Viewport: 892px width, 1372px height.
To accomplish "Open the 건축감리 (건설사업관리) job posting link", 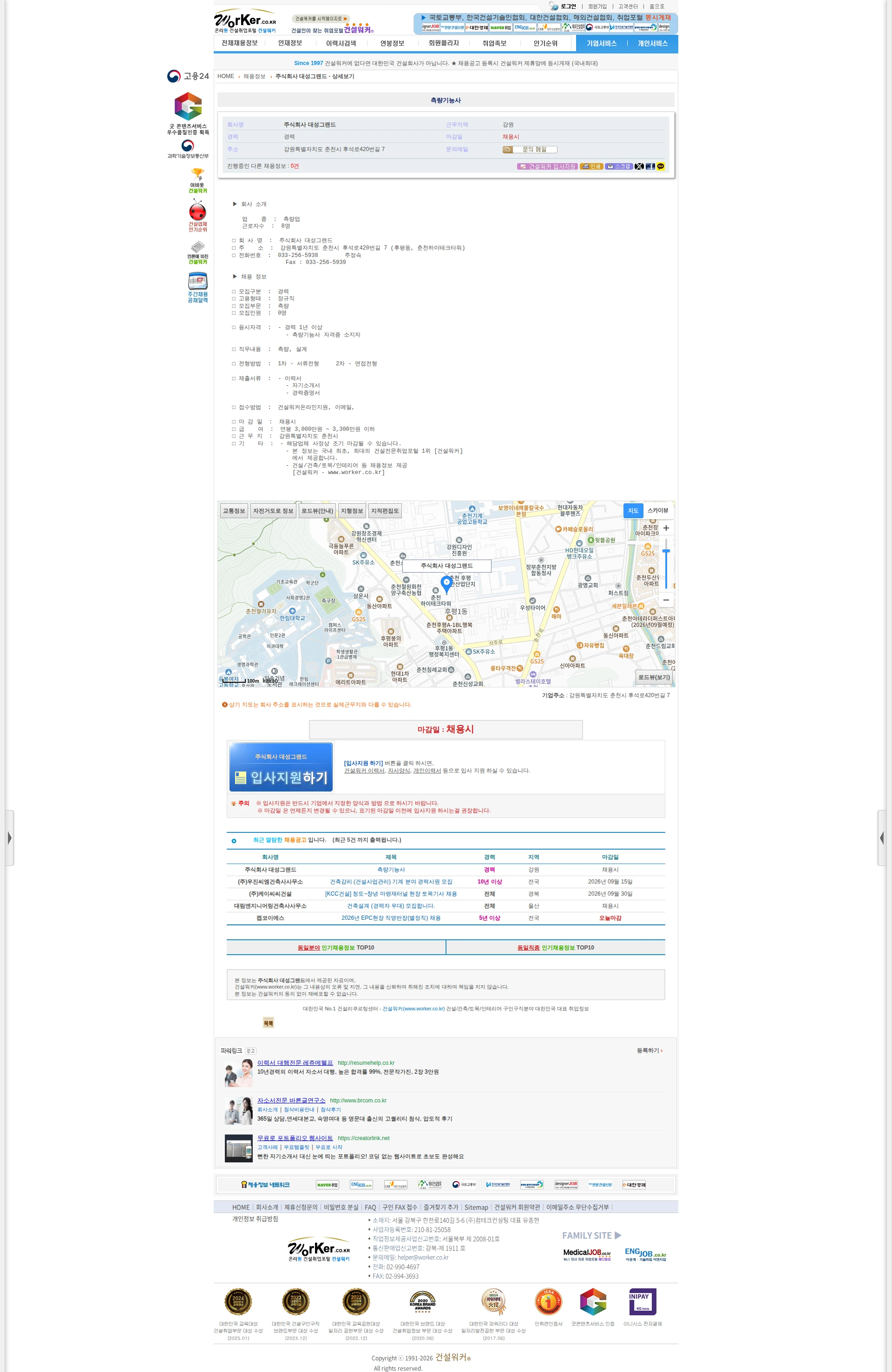I will (x=391, y=881).
